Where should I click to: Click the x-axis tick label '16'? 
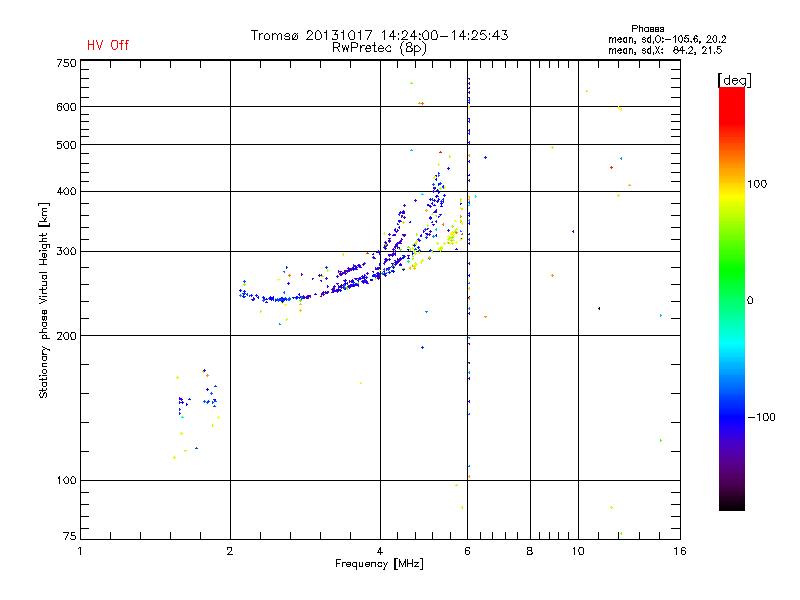[680, 551]
